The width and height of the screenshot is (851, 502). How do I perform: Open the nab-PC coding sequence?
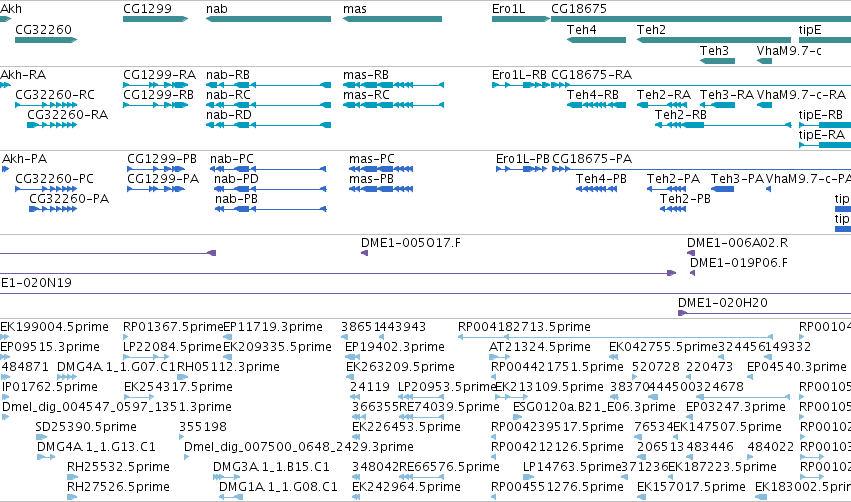click(x=268, y=169)
